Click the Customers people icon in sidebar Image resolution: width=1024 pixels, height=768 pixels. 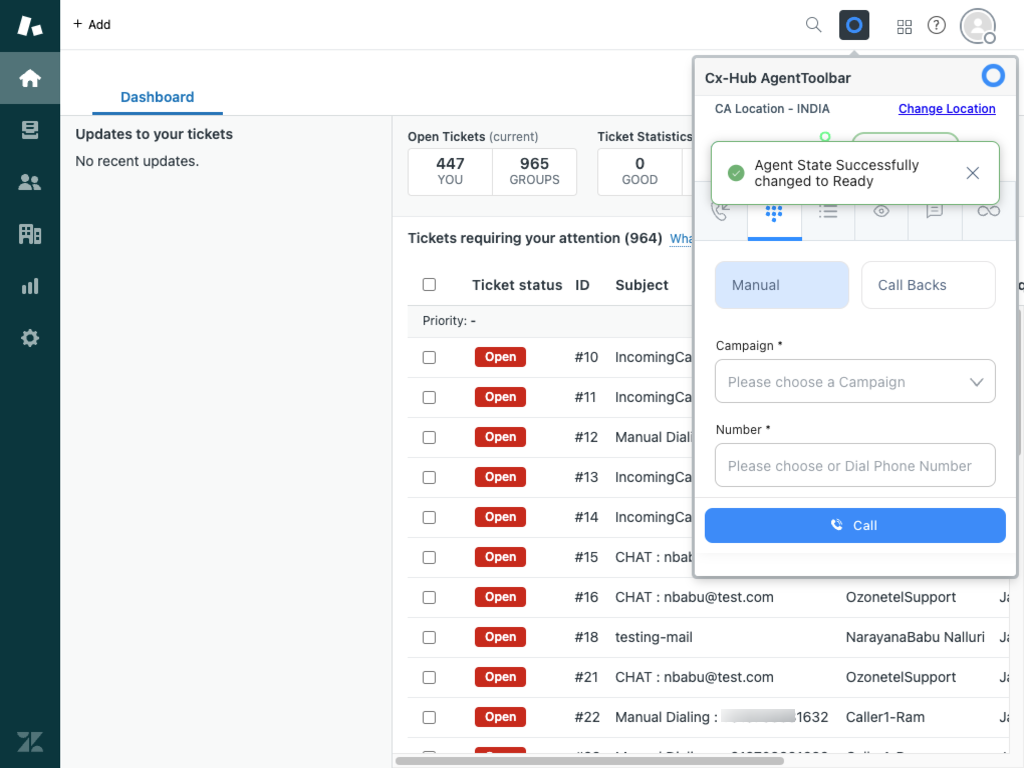pyautogui.click(x=29, y=182)
